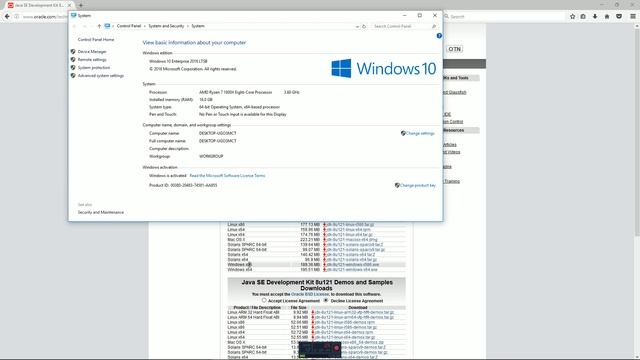
Task: Click the shield icon beside Advanced system settings
Action: pos(73,76)
